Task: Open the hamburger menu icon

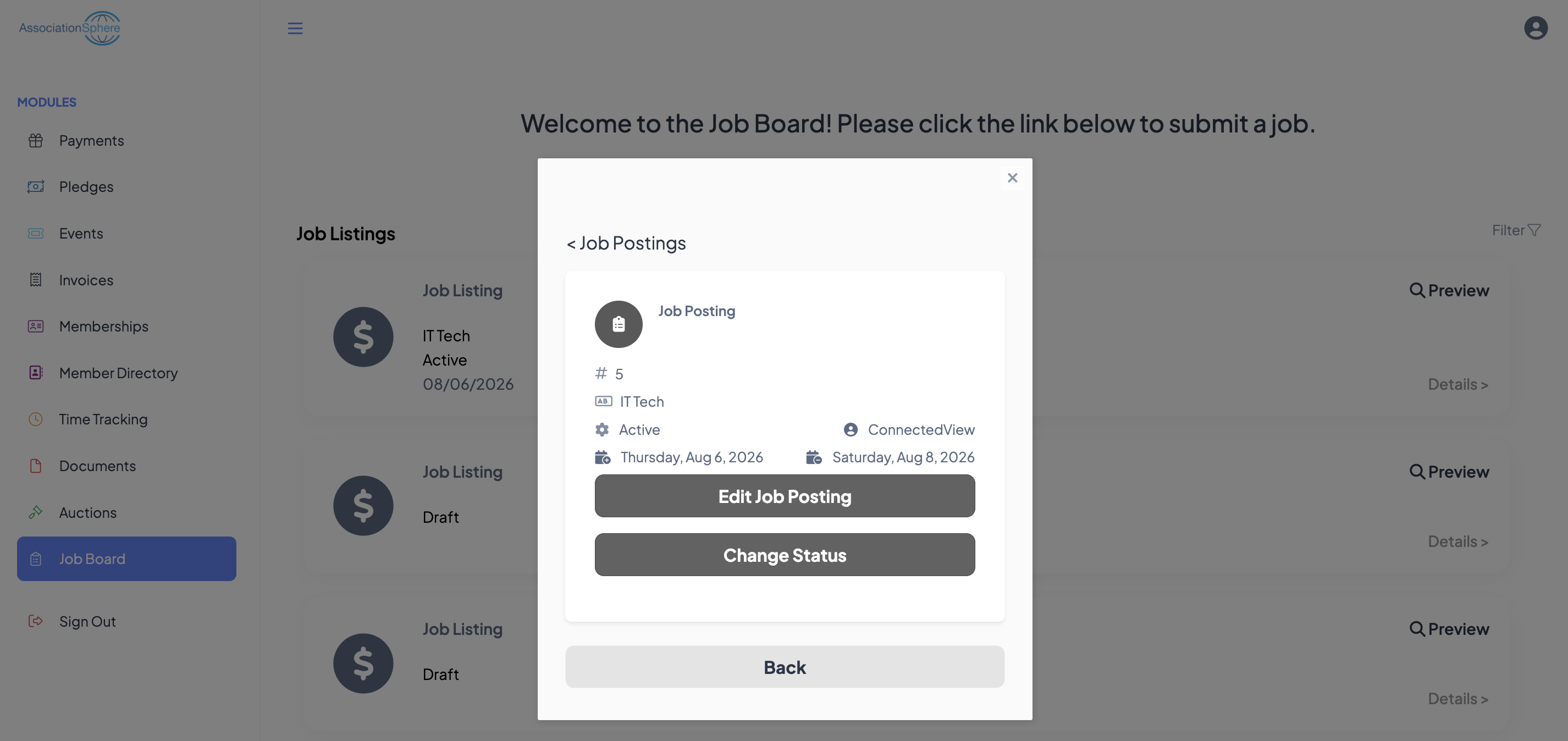Action: [x=295, y=28]
